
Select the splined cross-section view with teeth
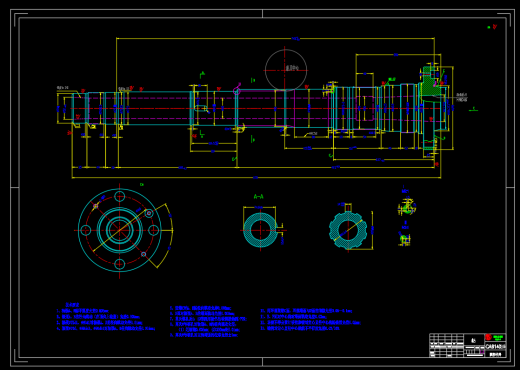(348, 230)
